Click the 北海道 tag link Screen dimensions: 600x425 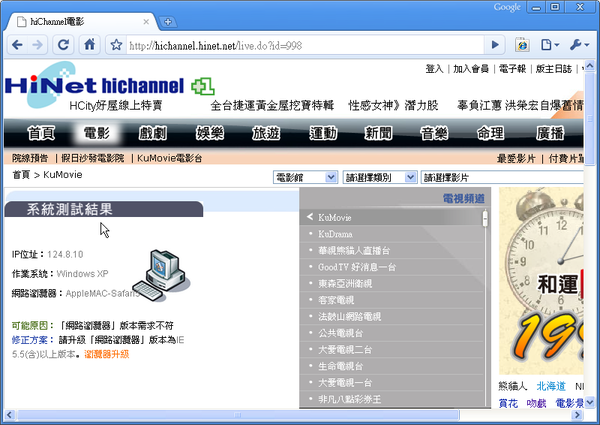click(551, 386)
